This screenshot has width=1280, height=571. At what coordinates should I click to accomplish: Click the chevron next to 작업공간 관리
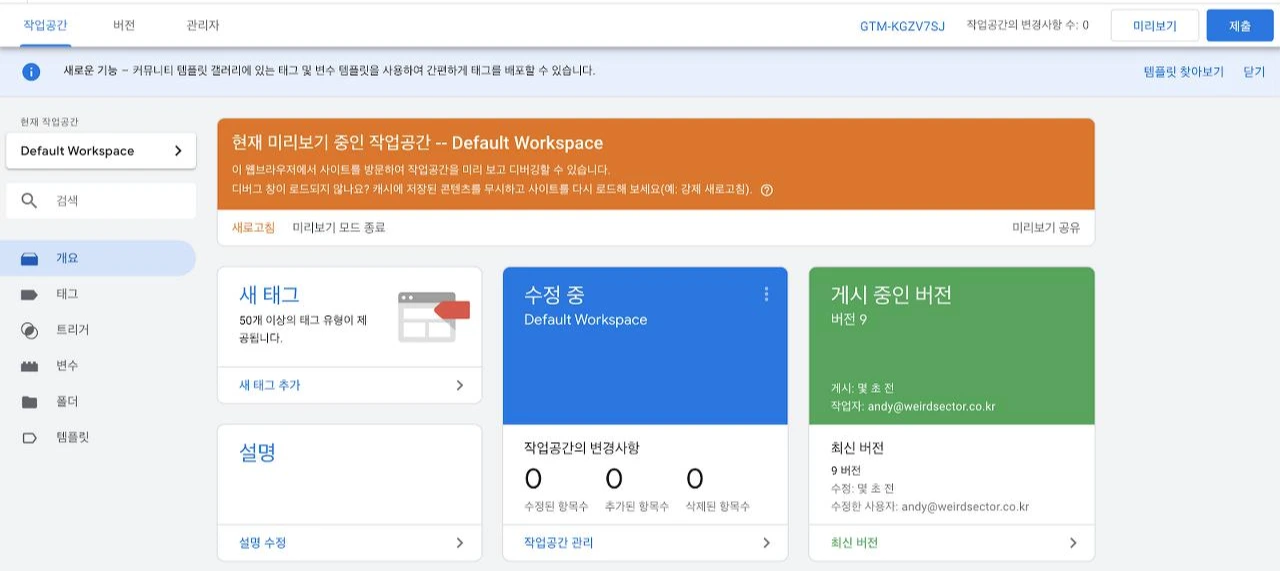click(x=767, y=543)
